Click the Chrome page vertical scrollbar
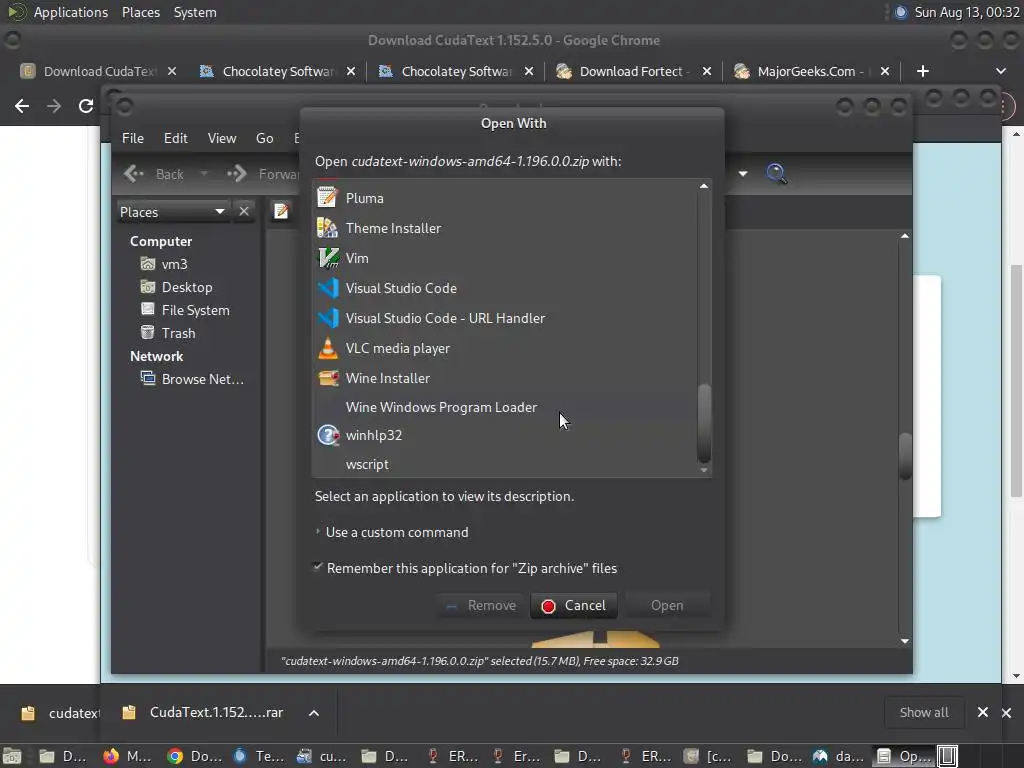Viewport: 1024px width, 768px height. coord(1016,381)
